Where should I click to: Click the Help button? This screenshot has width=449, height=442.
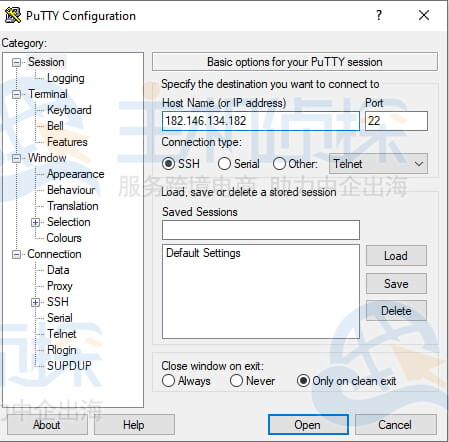pyautogui.click(x=134, y=425)
